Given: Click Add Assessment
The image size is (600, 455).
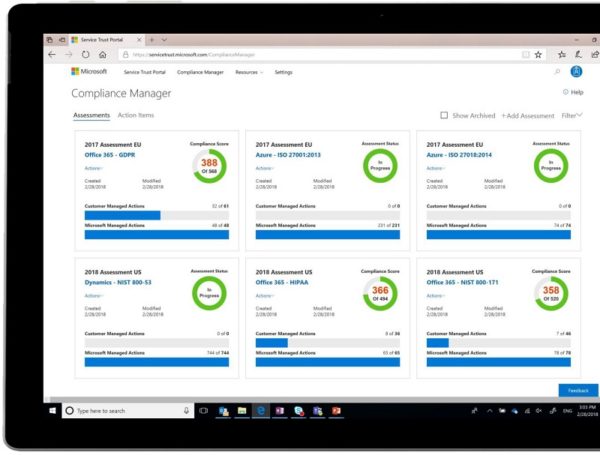Looking at the screenshot, I should pos(528,116).
